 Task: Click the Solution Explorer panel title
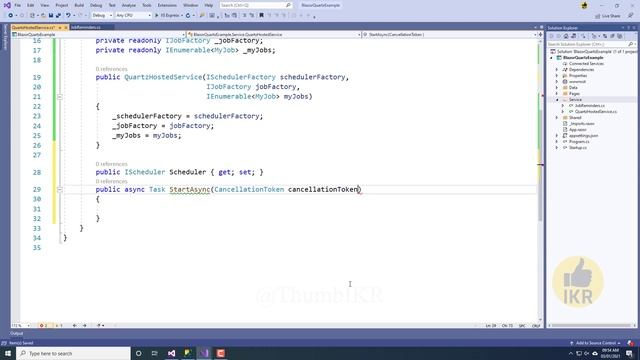562,28
